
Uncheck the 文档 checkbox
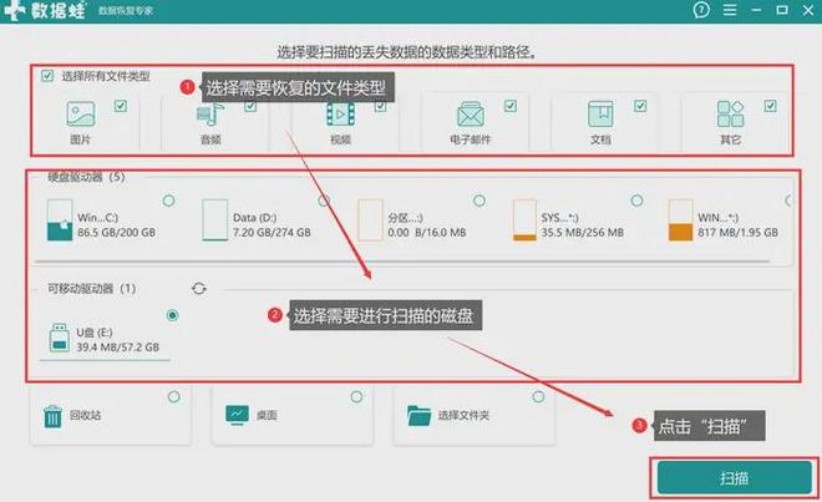(640, 106)
